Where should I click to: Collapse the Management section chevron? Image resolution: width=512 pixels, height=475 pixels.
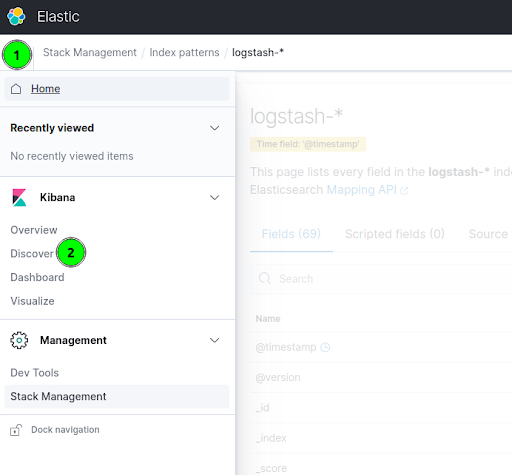[215, 340]
